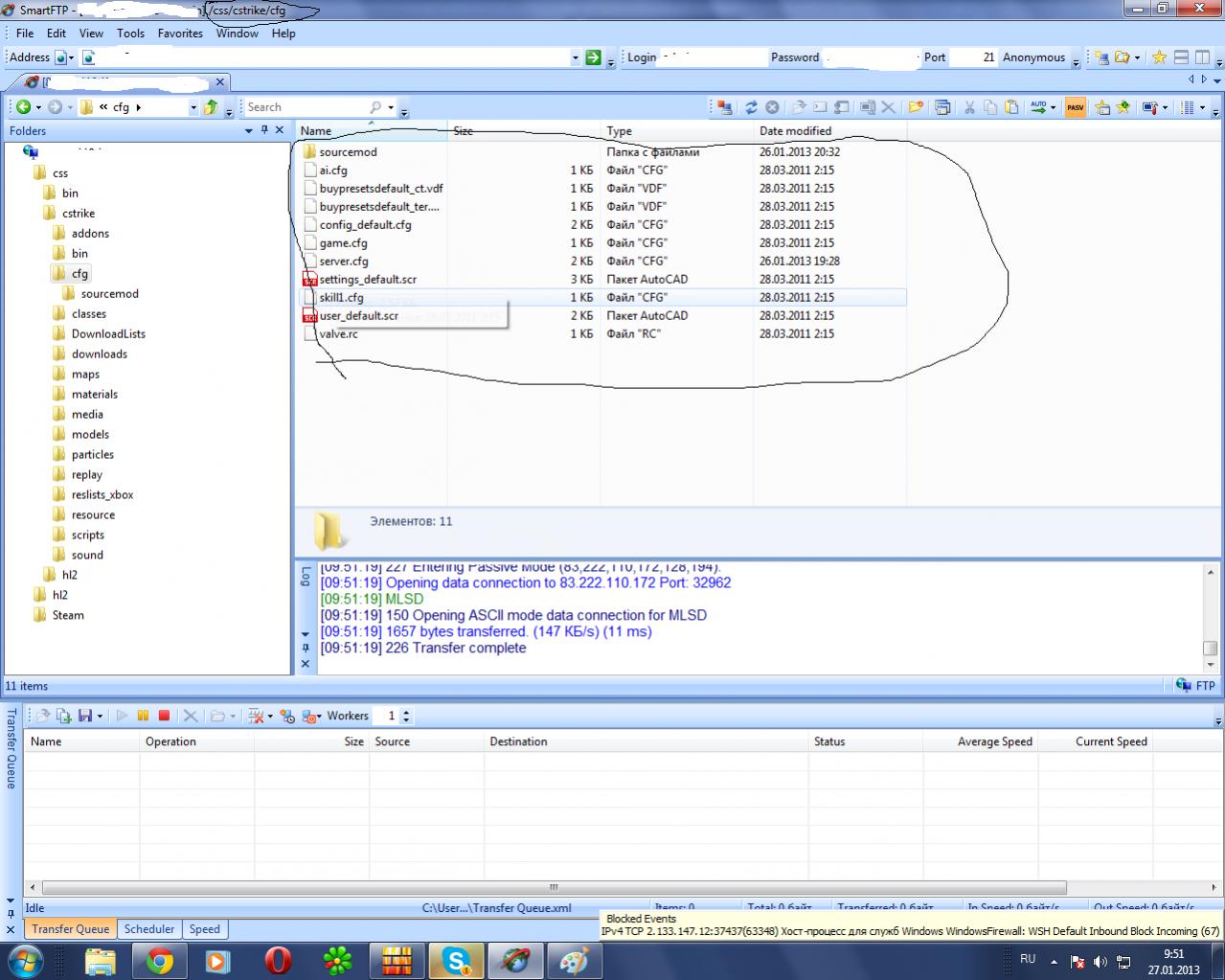Click the vertical split window icon
Viewport: 1225px width, 980px height.
point(1203,57)
